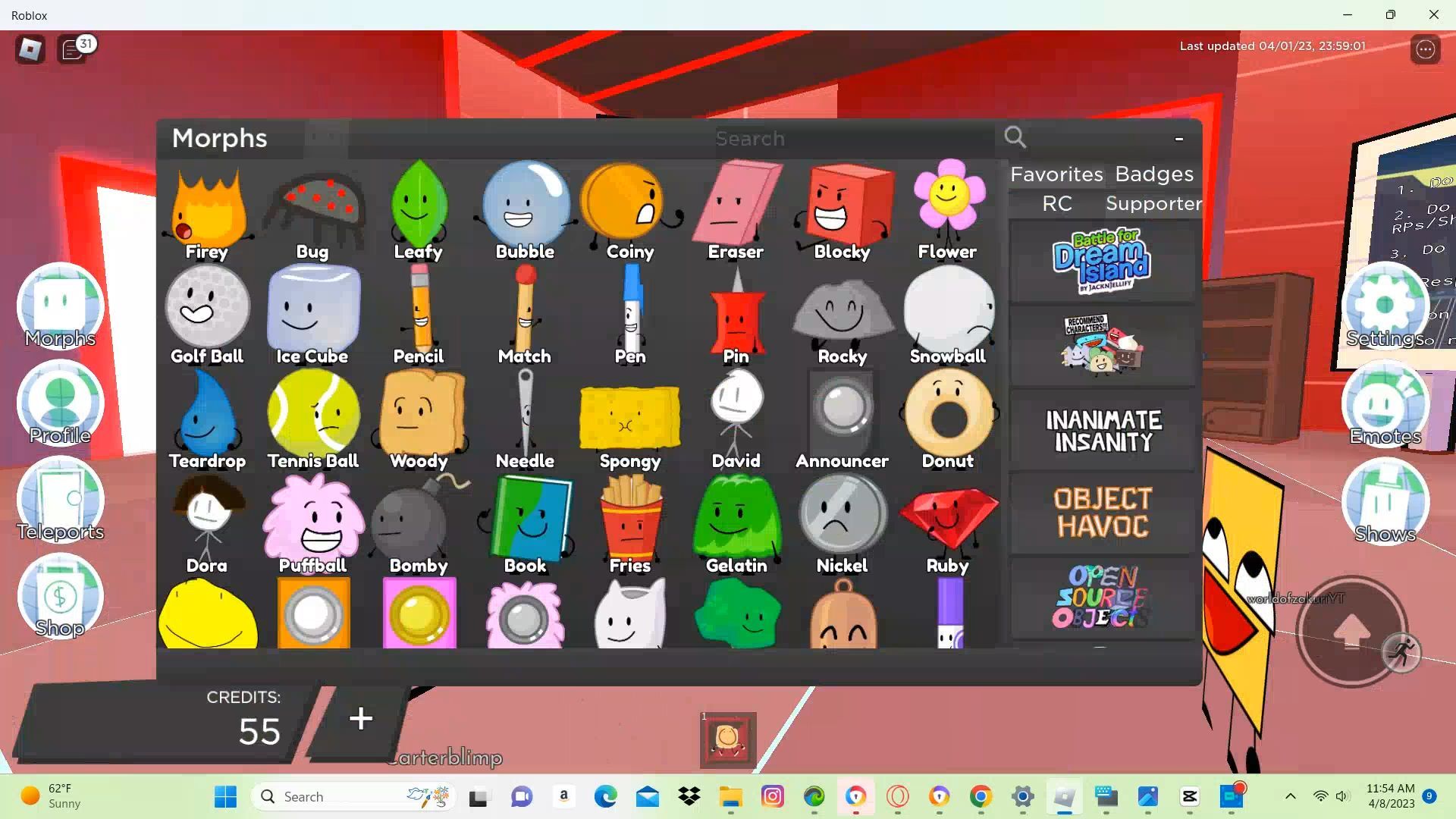Select the Eraser morph
Viewport: 1456px width, 819px height.
click(736, 211)
